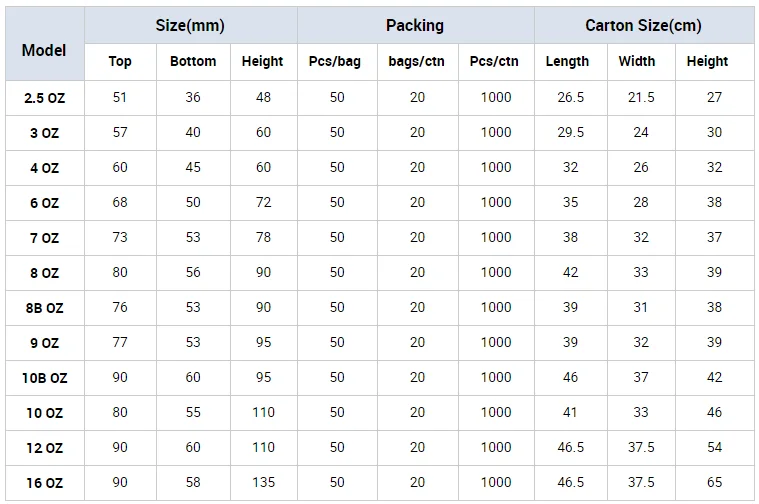Click the 10B OZ model cell
Viewport: 759px width, 504px height.
[44, 378]
